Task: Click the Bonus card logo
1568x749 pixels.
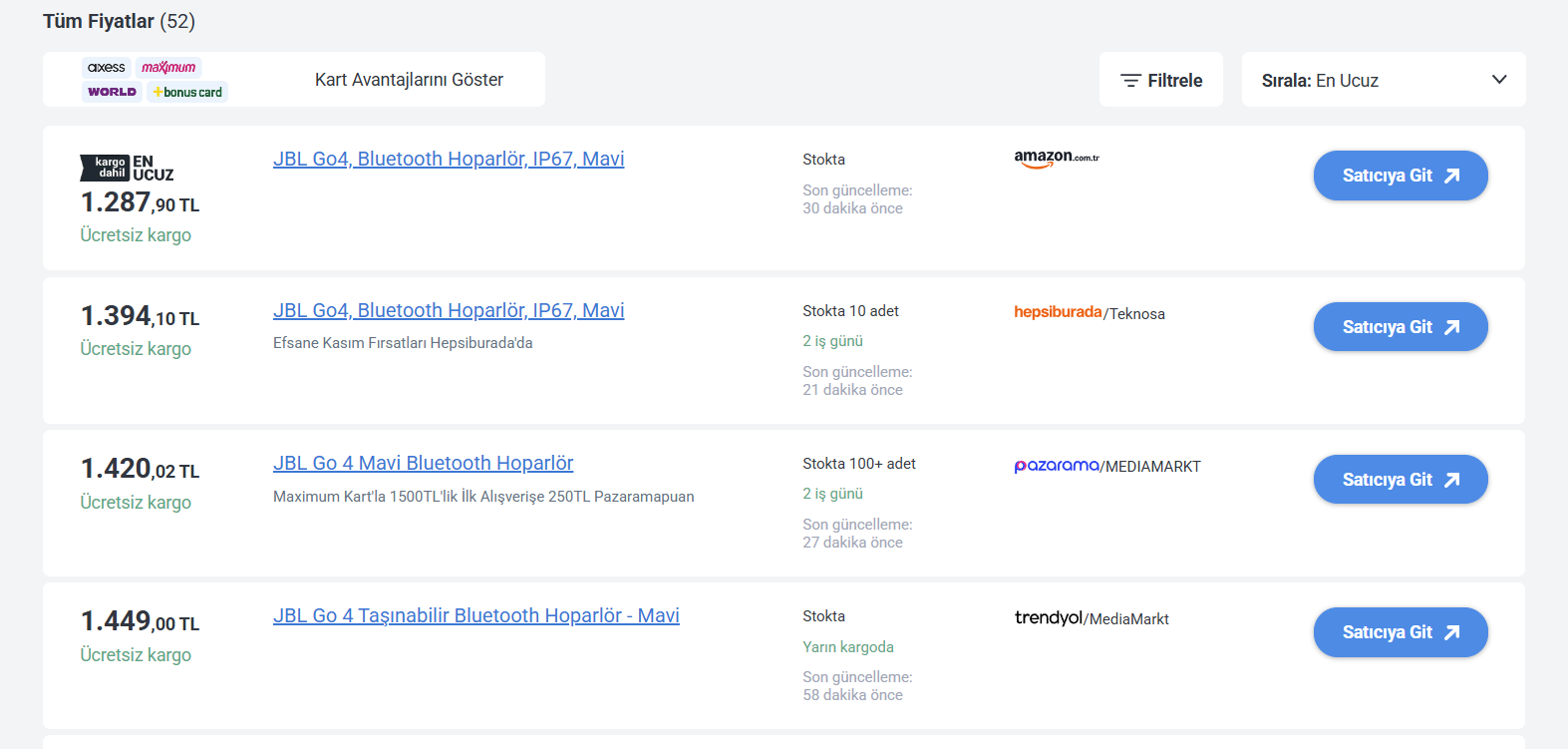Action: [187, 92]
